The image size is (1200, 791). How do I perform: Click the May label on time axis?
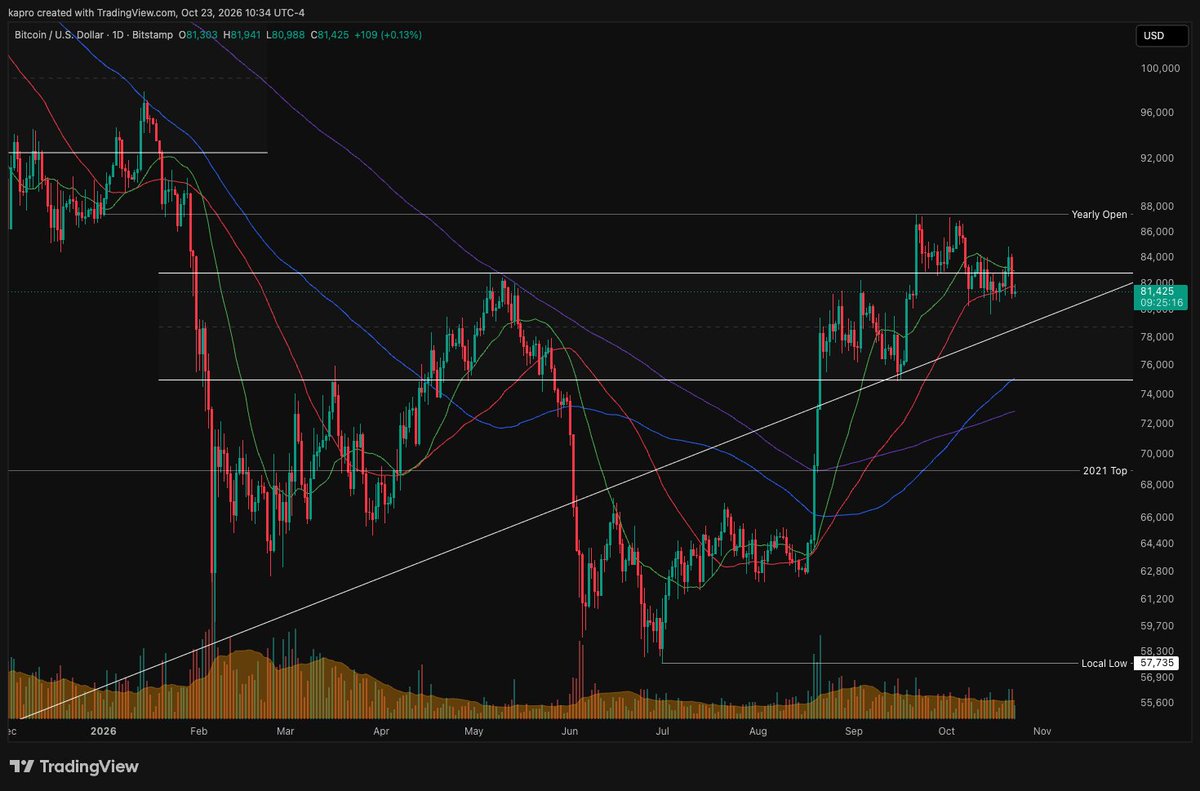pos(474,731)
